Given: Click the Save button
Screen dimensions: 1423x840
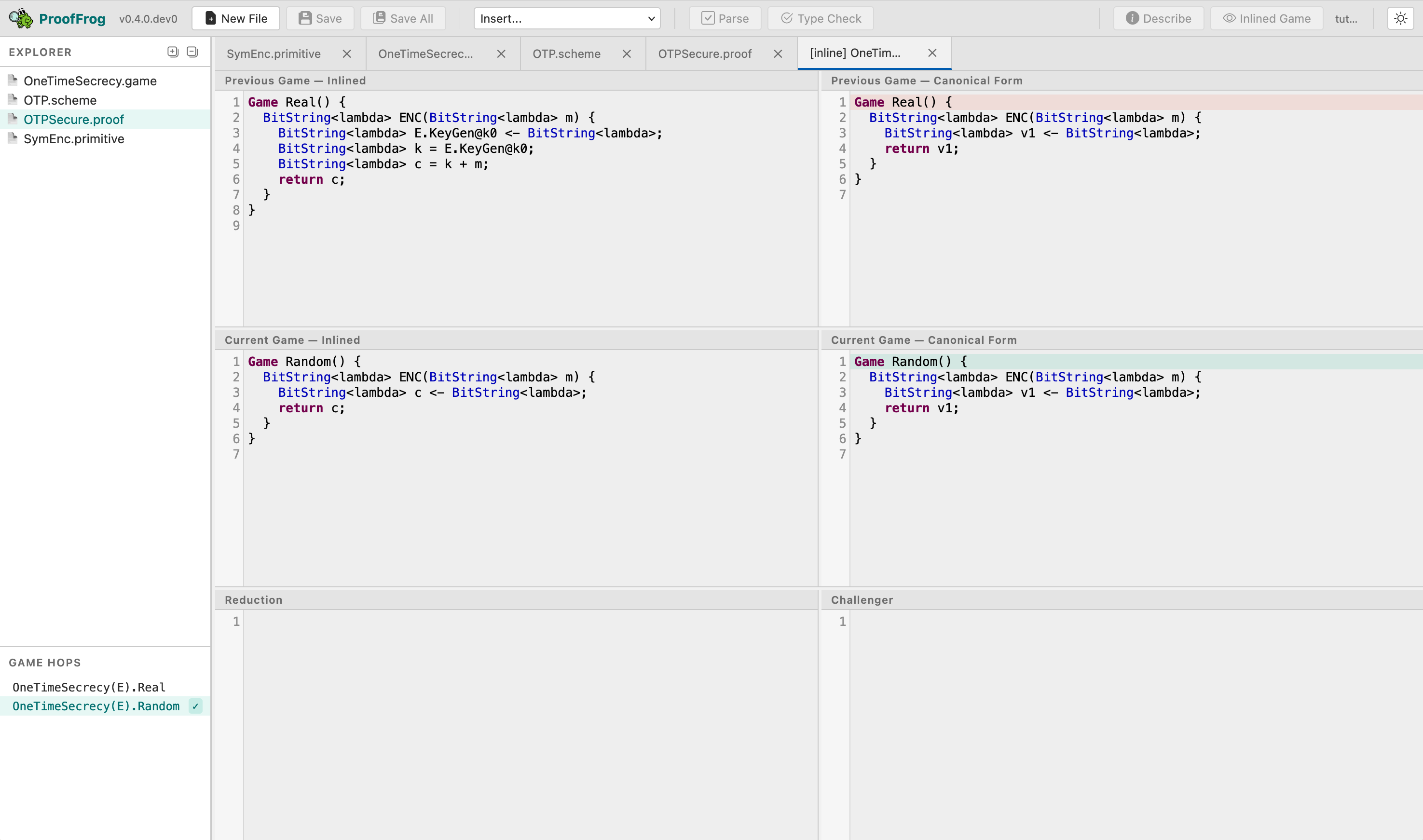Looking at the screenshot, I should pos(320,18).
